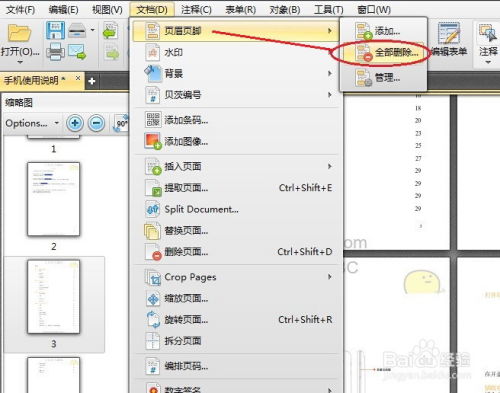The width and height of the screenshot is (500, 393).
Task: Open the 对象(B) menu
Action: pos(285,10)
